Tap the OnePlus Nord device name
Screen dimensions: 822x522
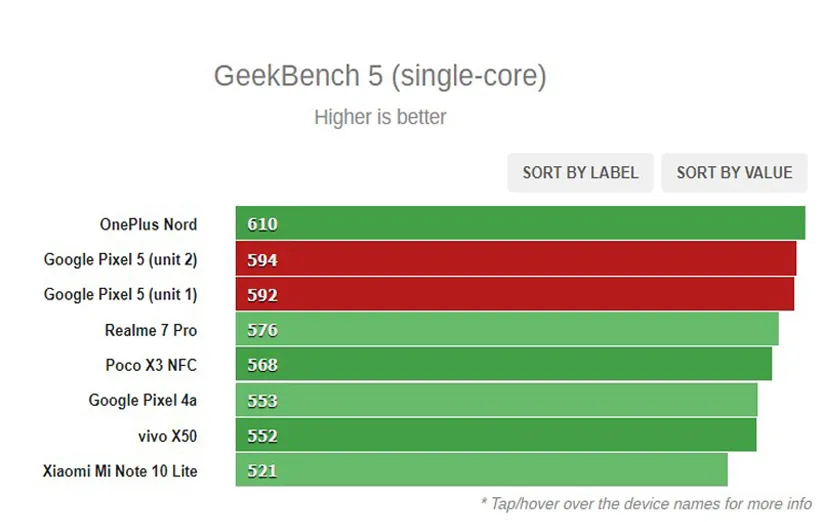pos(148,224)
